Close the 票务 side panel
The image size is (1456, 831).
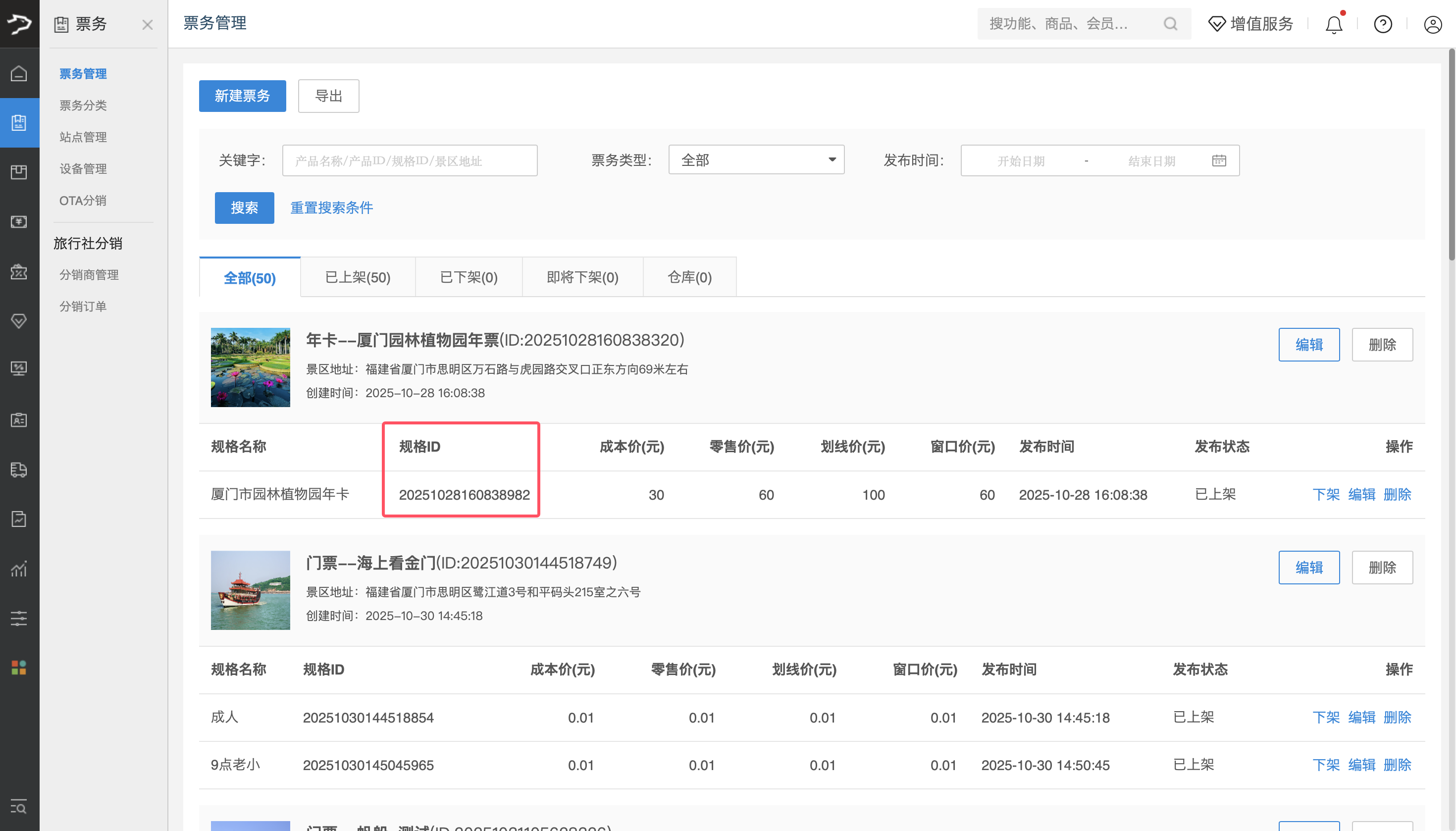(x=147, y=25)
